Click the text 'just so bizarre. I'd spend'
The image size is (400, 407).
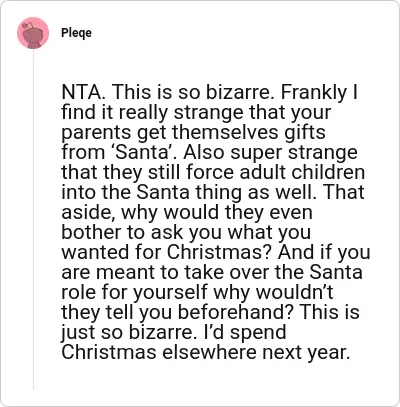[x=174, y=332]
